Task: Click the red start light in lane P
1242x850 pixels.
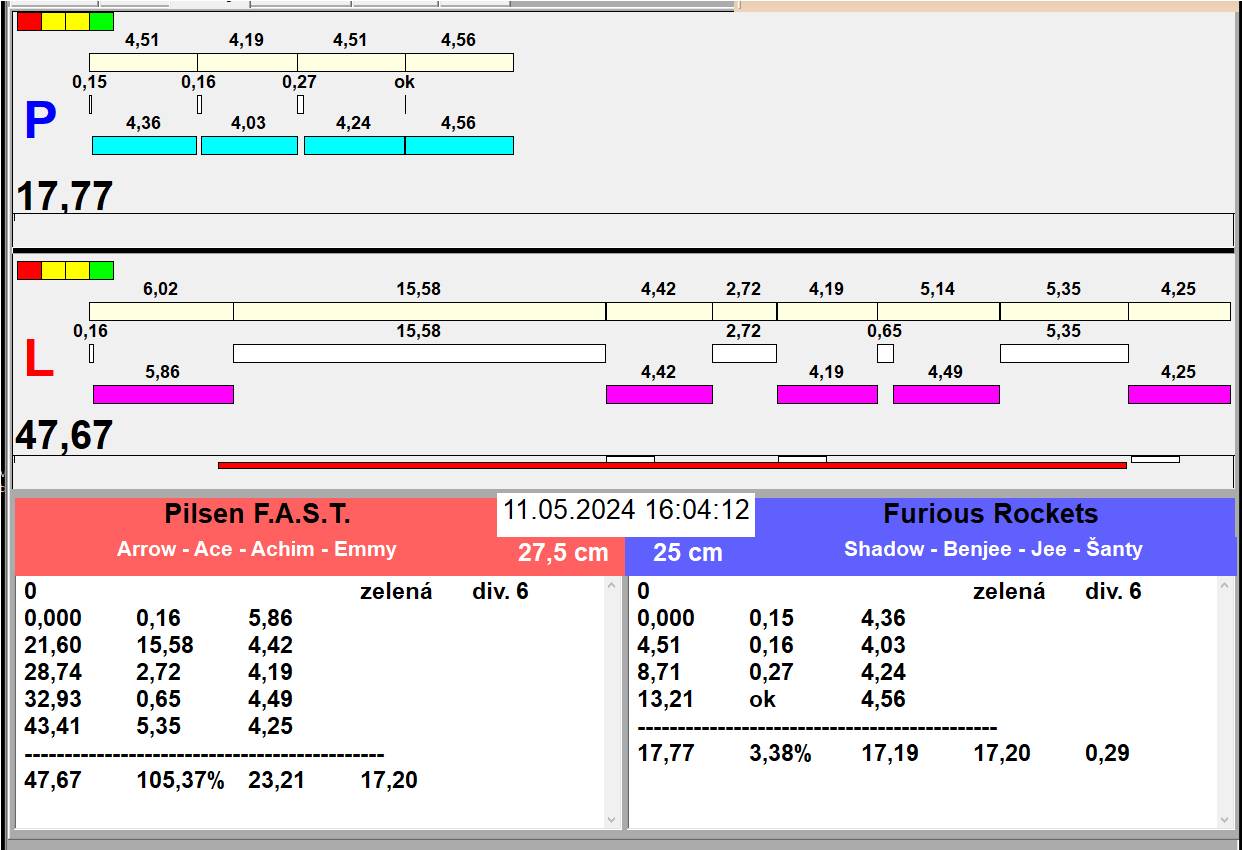Action: (x=29, y=21)
